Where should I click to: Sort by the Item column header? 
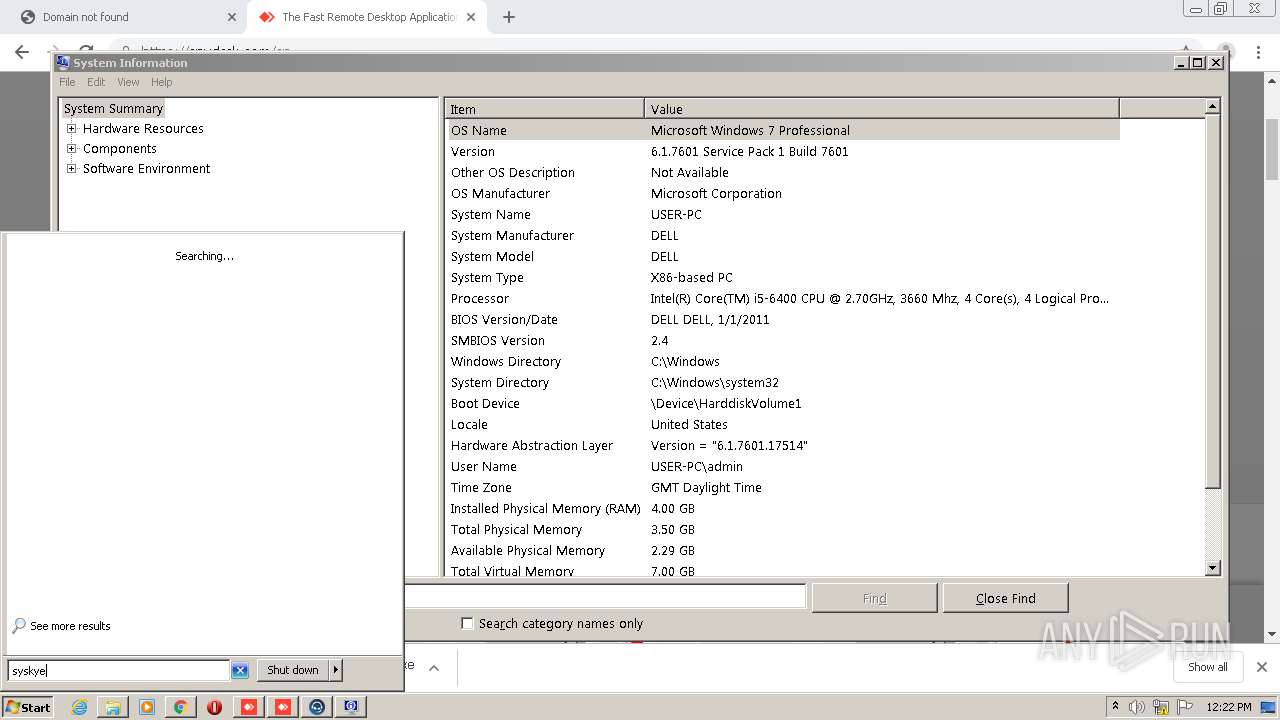tap(545, 109)
